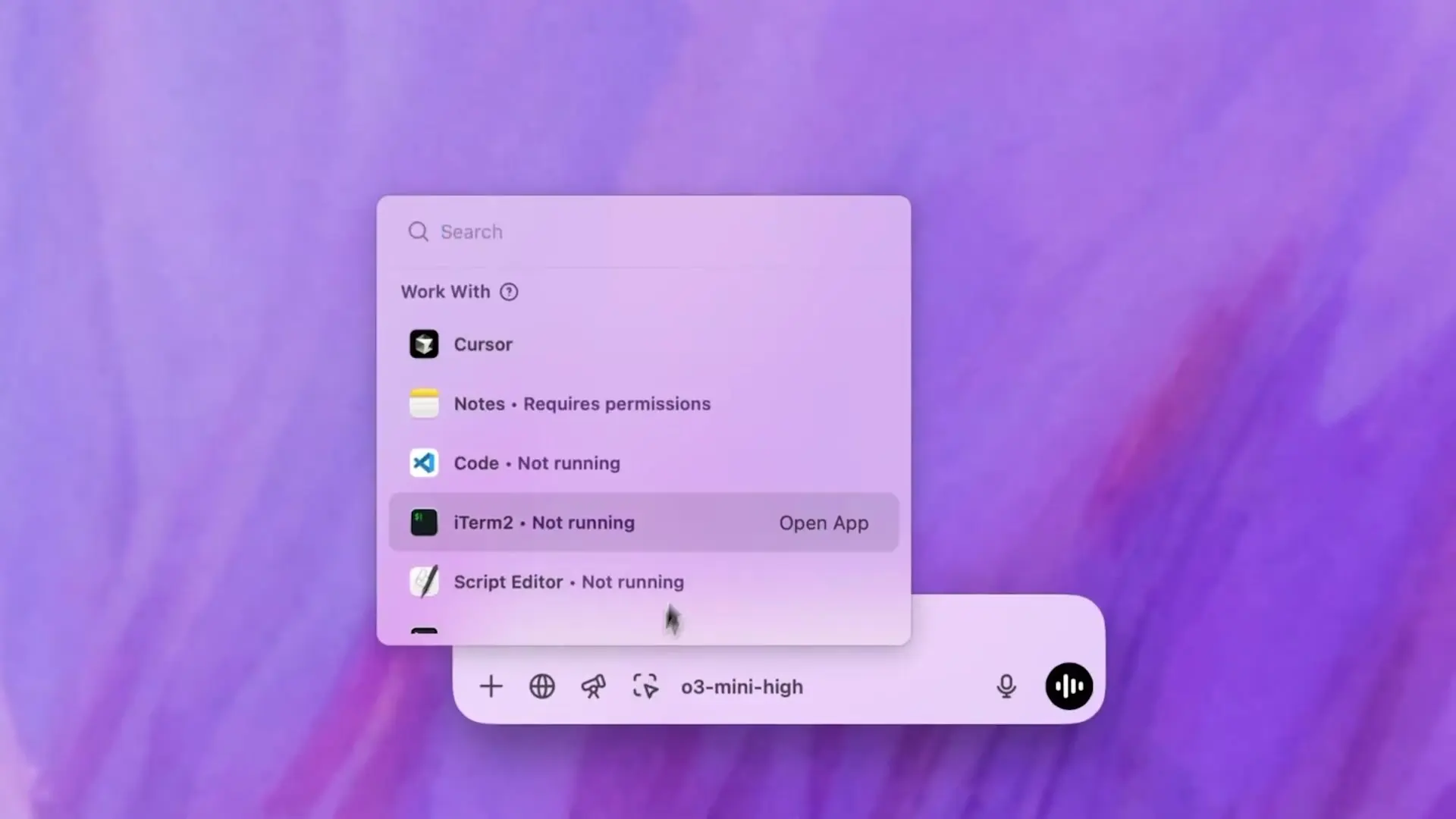Click the telescope deep research icon
The width and height of the screenshot is (1456, 819).
593,686
